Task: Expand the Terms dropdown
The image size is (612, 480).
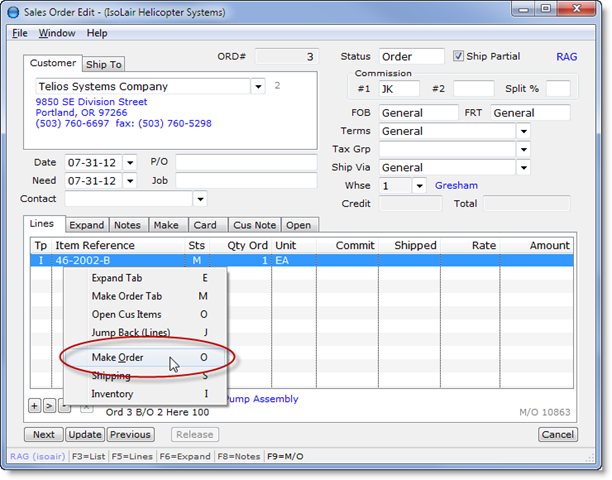Action: [x=523, y=131]
